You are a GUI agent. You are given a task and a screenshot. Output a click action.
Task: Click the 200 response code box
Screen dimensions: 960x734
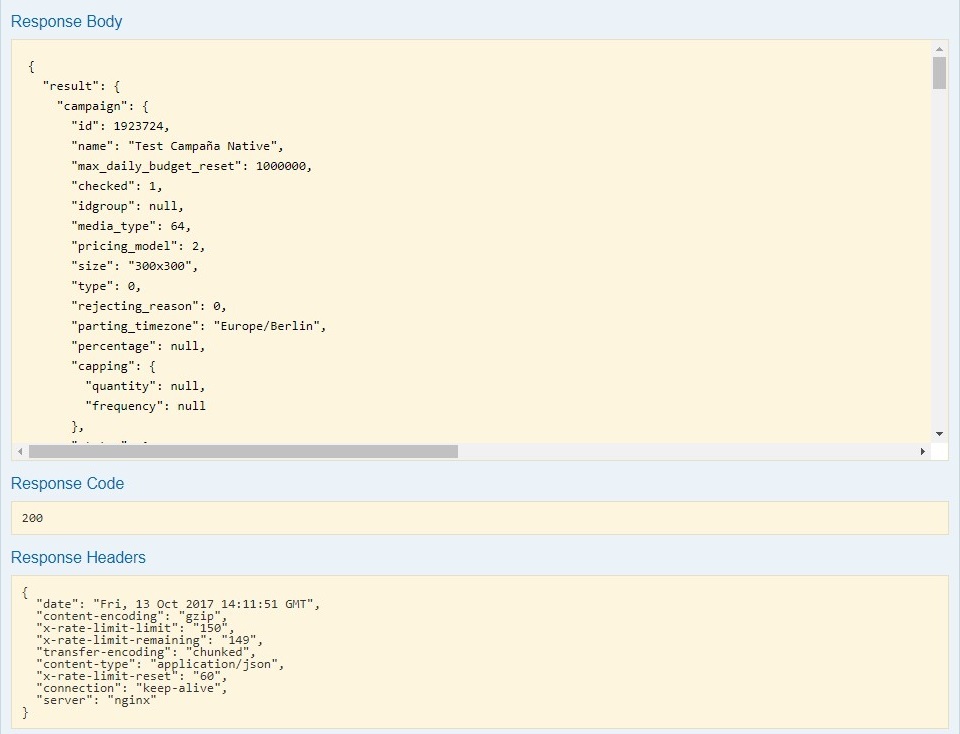click(479, 518)
